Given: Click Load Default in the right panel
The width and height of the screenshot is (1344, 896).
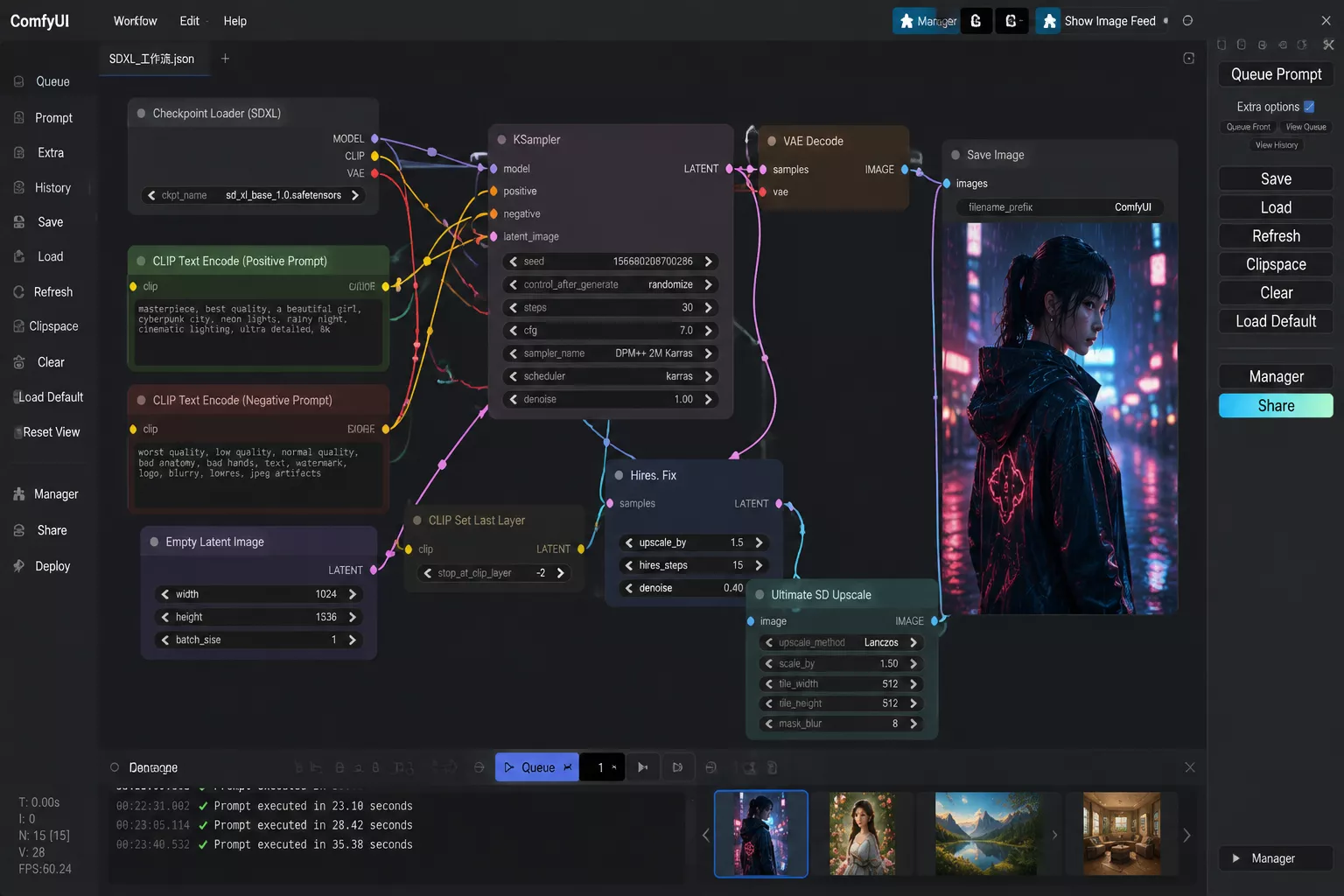Looking at the screenshot, I should [1276, 321].
